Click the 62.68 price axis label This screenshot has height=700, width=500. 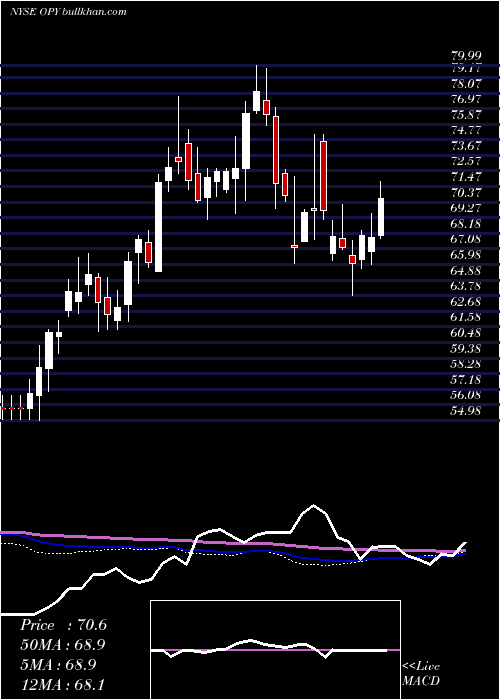click(466, 301)
